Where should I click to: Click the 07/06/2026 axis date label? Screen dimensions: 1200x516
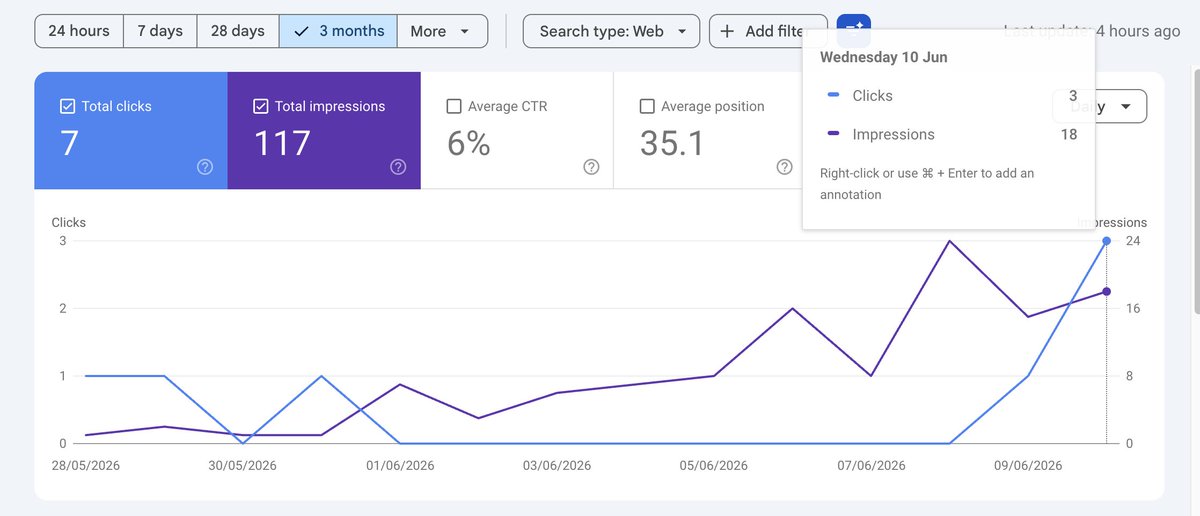[871, 466]
